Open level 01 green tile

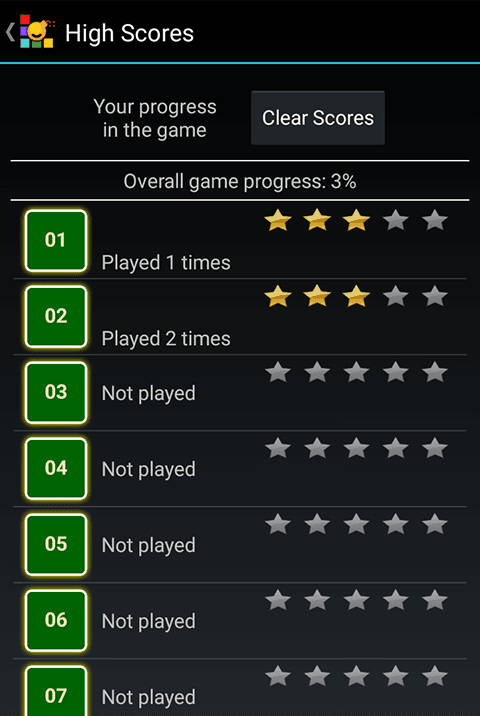[56, 241]
